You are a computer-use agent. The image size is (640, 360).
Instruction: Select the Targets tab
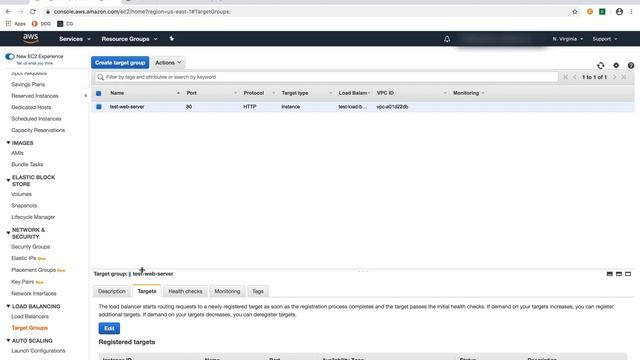(x=147, y=291)
